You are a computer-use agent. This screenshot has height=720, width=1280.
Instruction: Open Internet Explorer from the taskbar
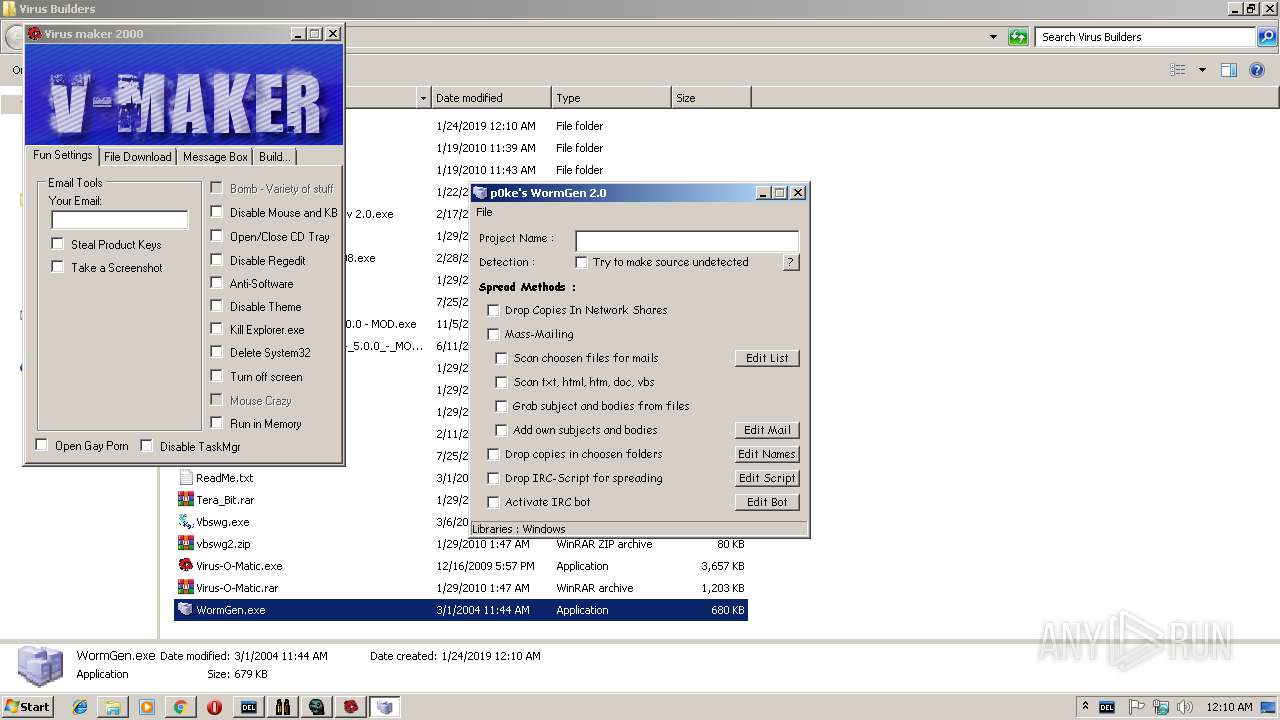pos(80,707)
